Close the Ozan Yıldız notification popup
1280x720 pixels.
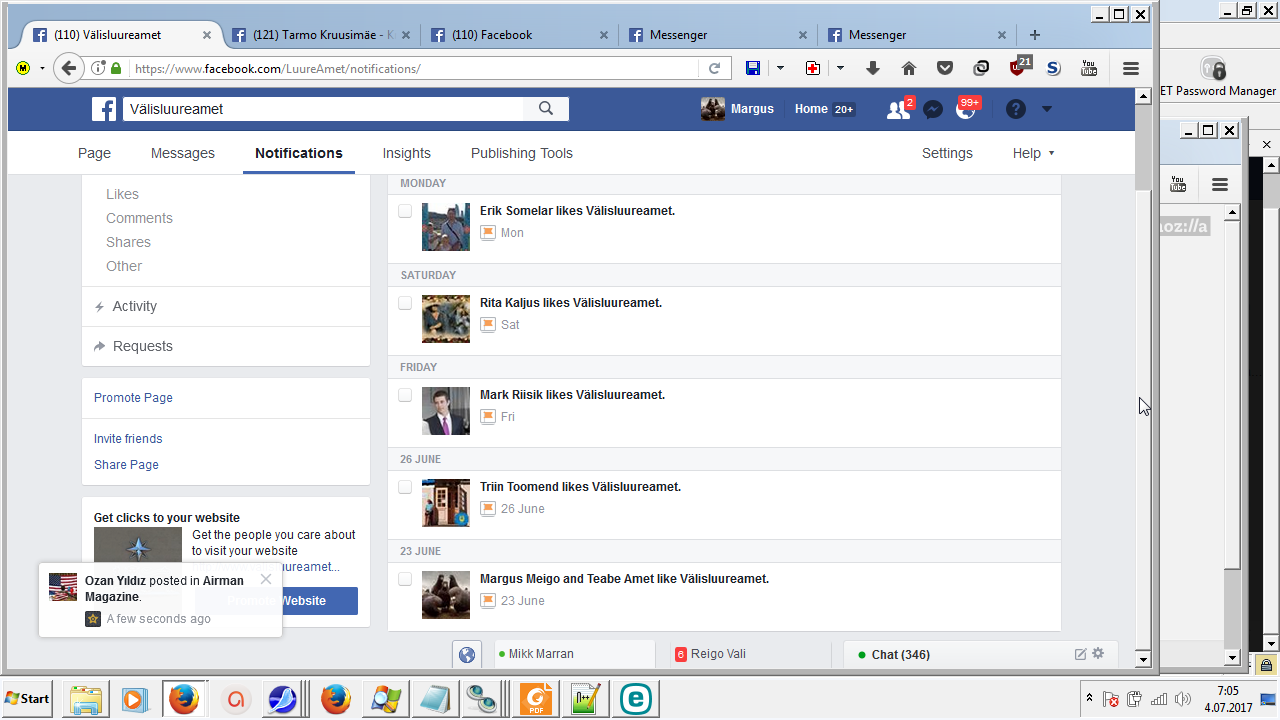[265, 579]
